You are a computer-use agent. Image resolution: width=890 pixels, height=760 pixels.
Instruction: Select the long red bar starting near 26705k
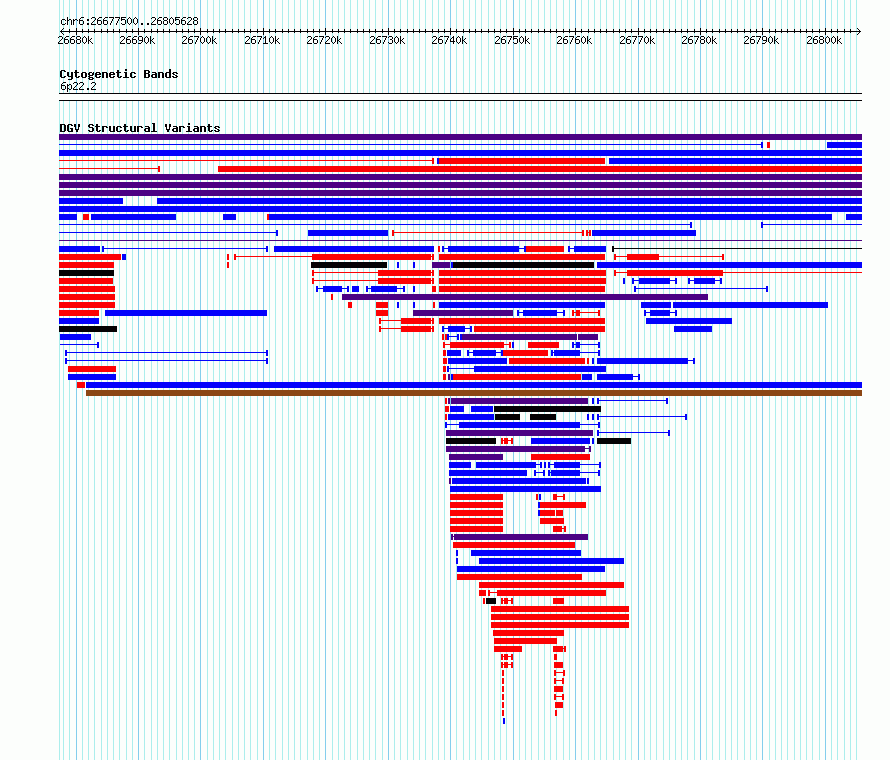tap(540, 169)
